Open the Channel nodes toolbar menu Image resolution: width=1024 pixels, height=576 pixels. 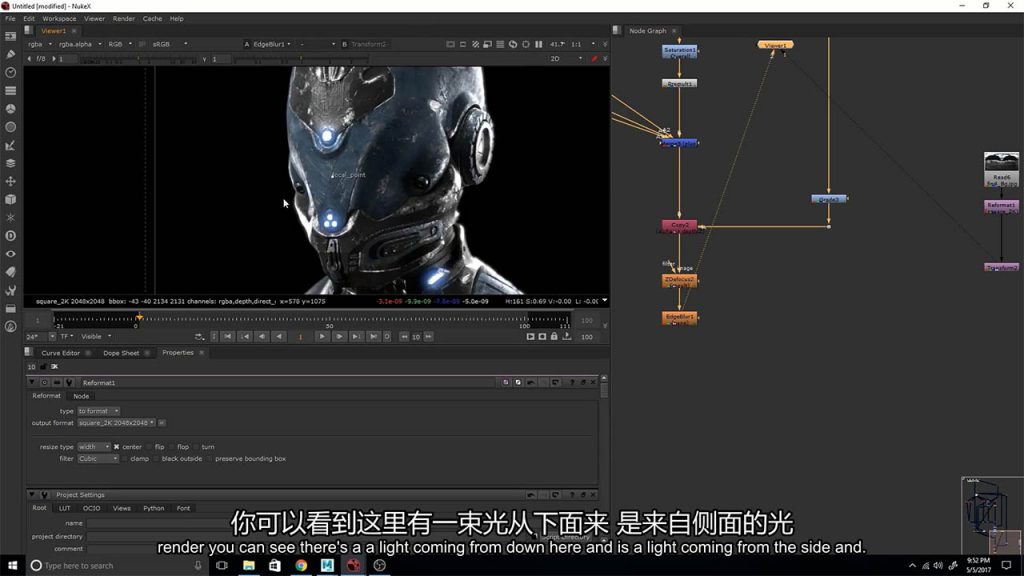point(10,91)
